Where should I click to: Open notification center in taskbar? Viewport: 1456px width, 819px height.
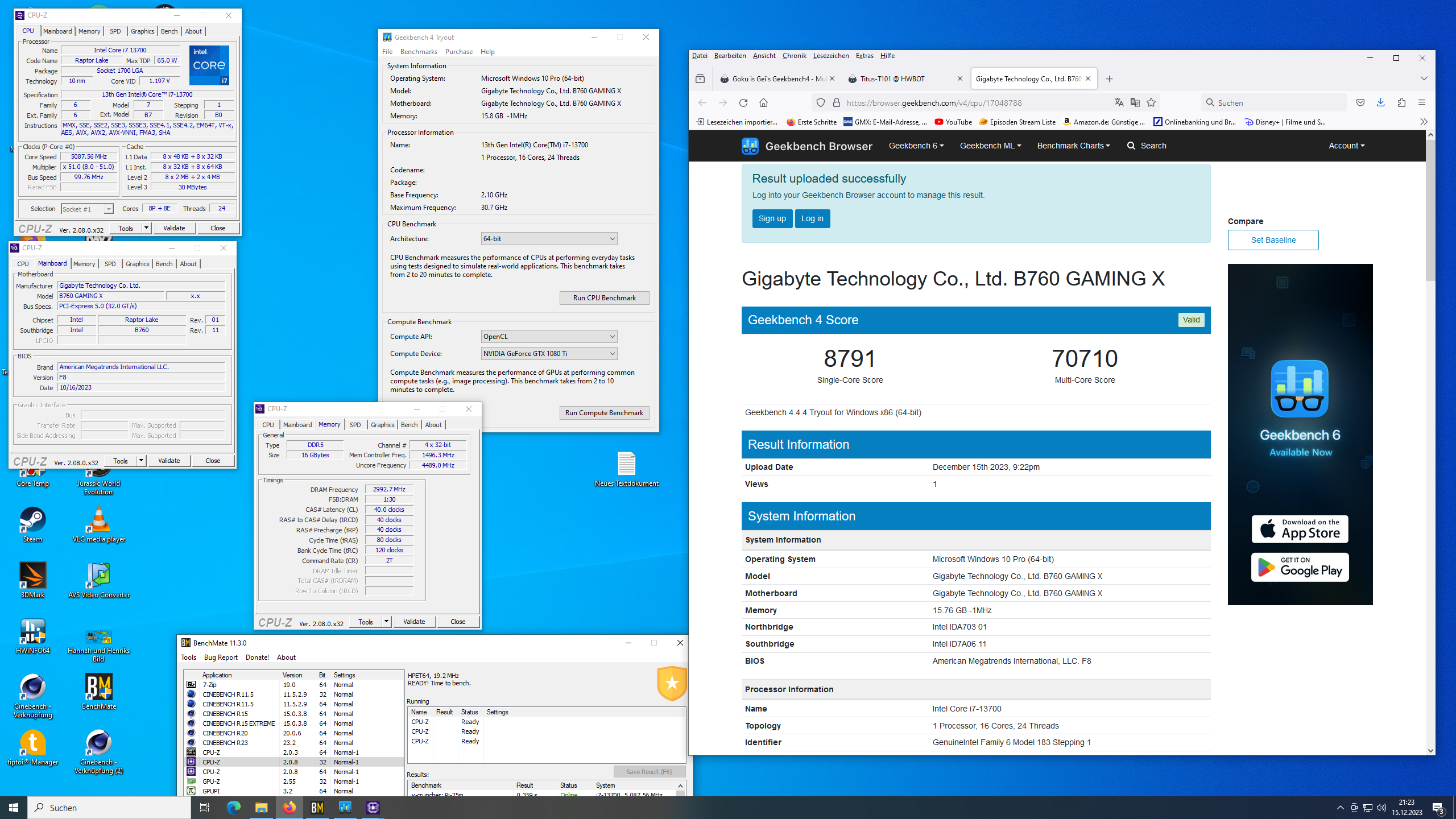tap(1438, 808)
